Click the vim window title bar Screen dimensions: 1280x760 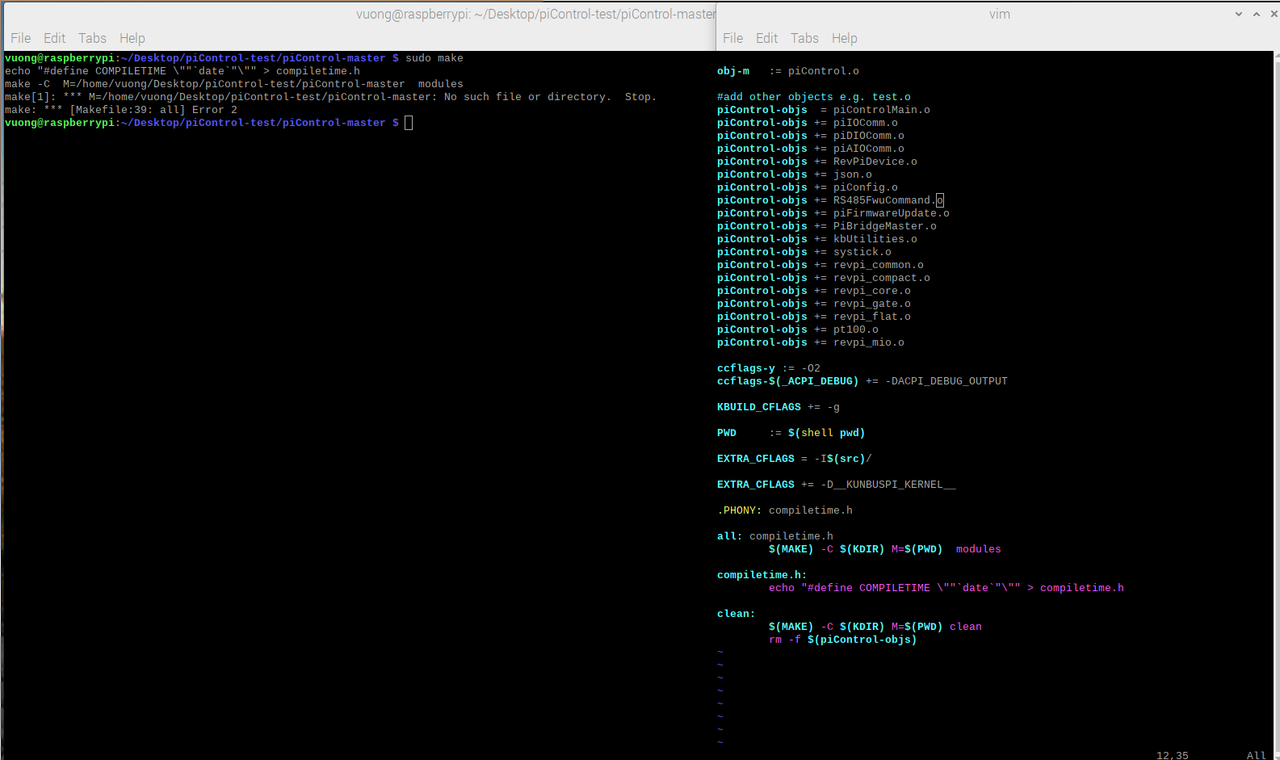pyautogui.click(x=998, y=14)
